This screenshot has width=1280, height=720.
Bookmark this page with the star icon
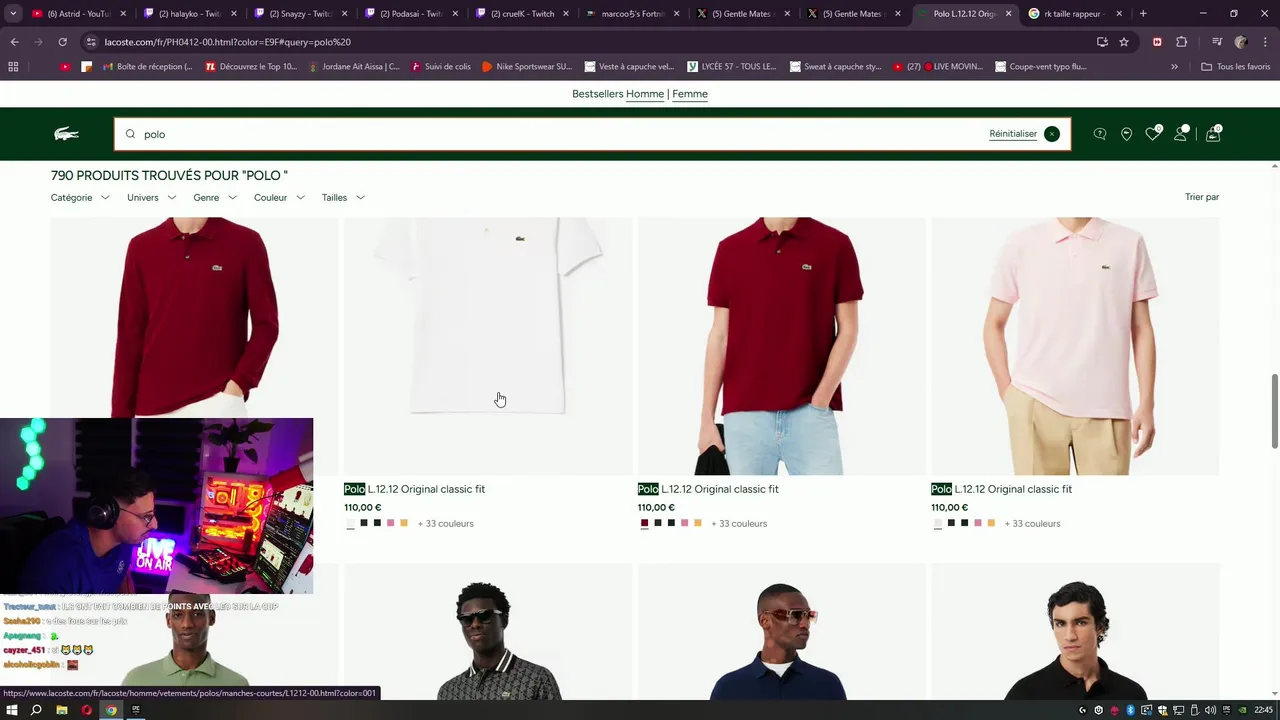[1124, 42]
